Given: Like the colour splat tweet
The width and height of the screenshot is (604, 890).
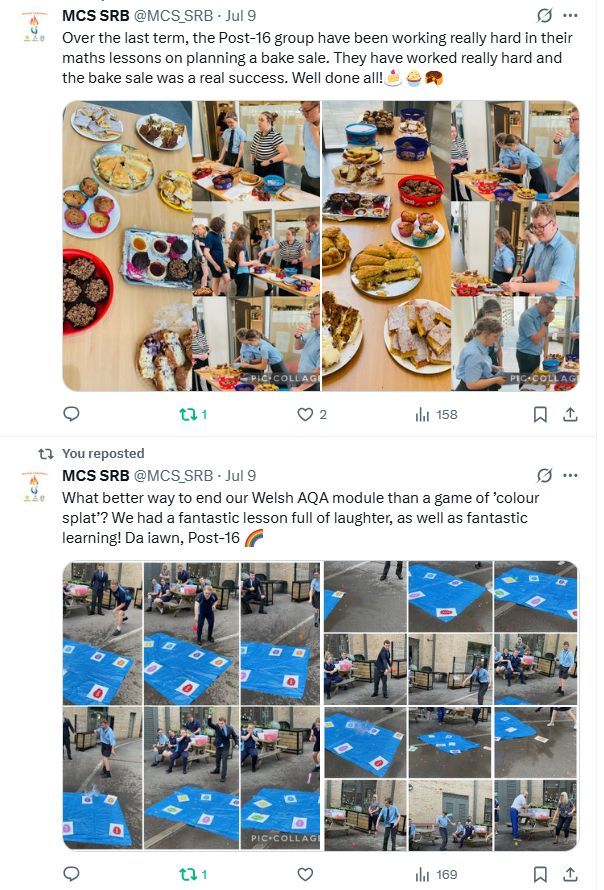Looking at the screenshot, I should point(305,874).
